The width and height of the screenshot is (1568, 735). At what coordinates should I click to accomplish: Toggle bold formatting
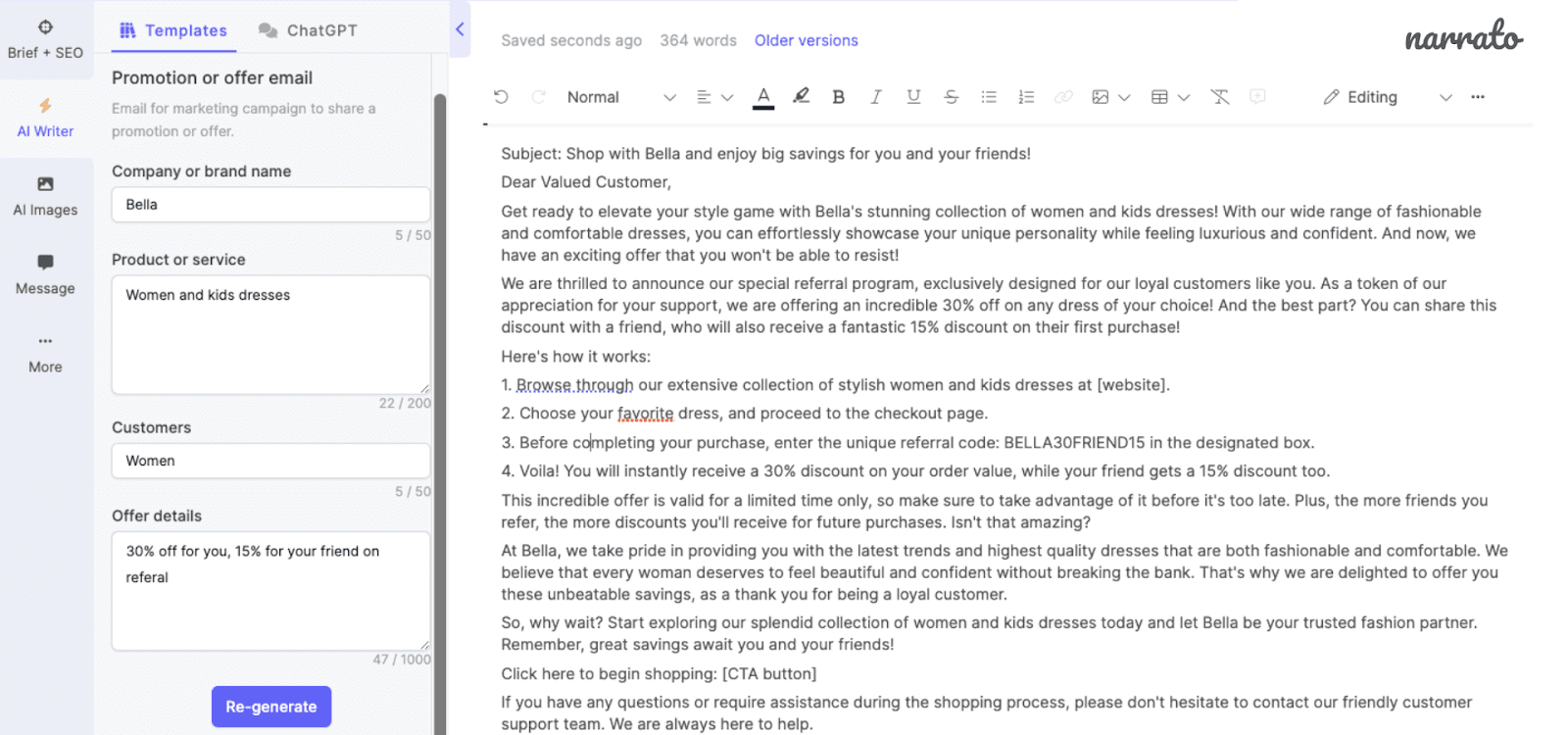(x=838, y=97)
